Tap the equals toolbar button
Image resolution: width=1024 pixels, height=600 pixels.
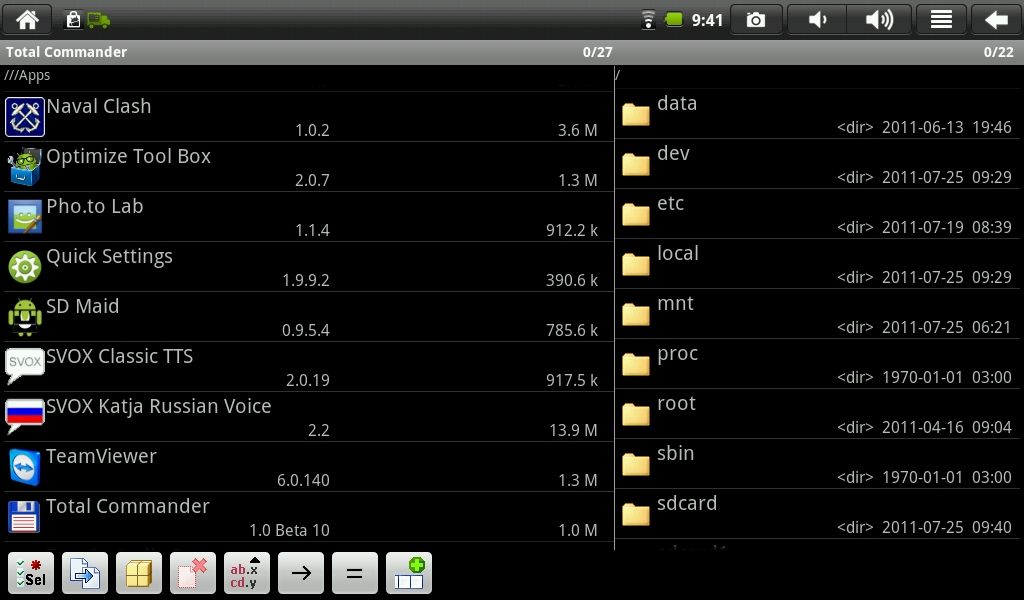(x=355, y=573)
